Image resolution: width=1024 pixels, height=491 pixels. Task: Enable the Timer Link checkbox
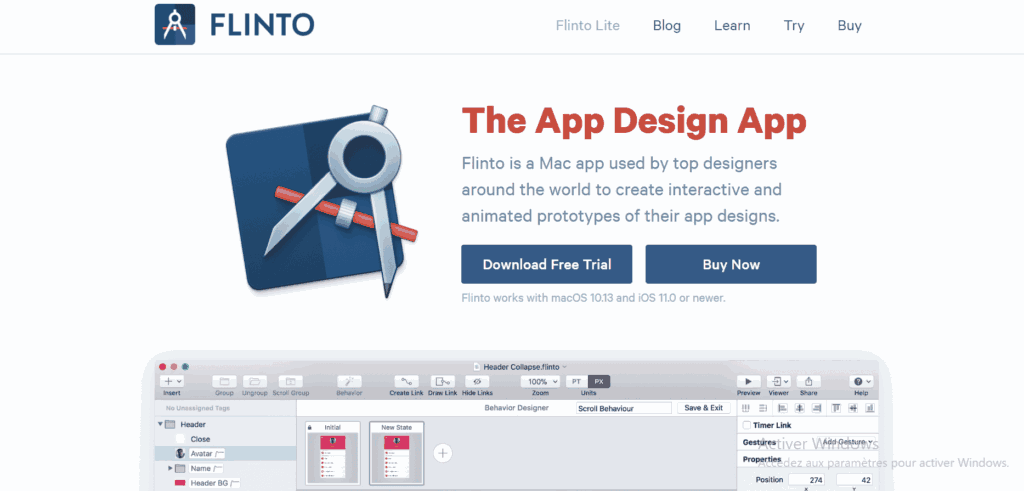pos(747,425)
